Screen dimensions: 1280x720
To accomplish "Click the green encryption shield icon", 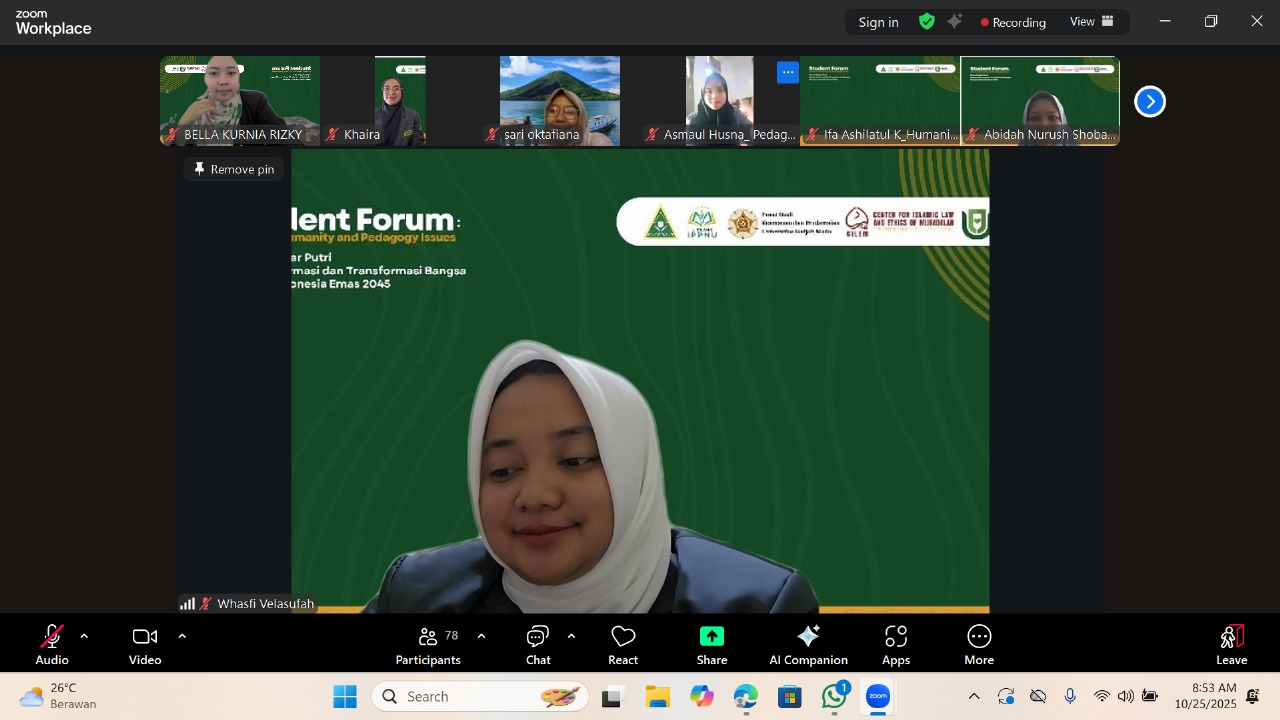I will [927, 21].
